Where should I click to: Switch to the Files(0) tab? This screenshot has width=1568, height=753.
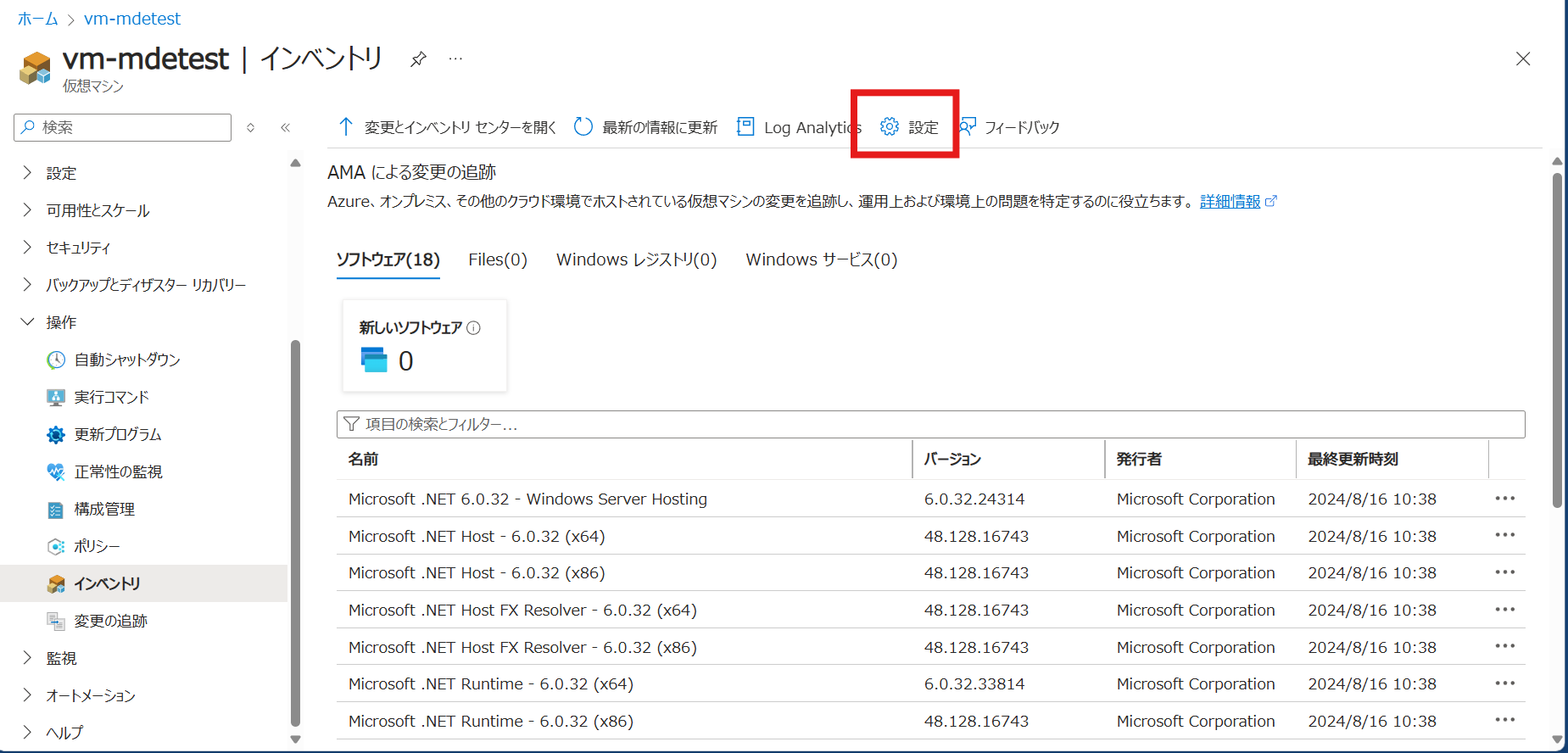(498, 259)
